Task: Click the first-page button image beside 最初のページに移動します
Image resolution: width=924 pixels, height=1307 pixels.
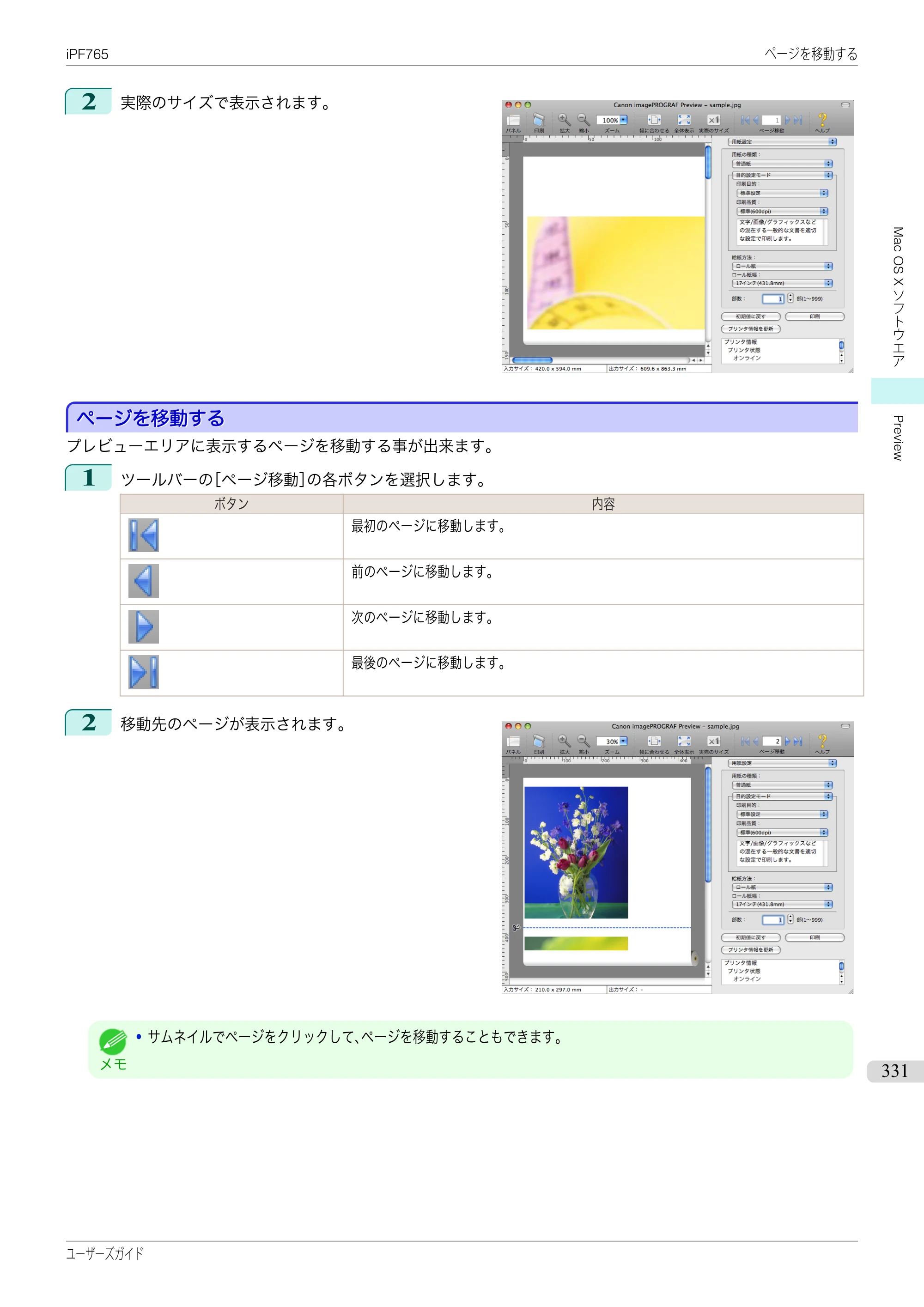Action: click(144, 535)
